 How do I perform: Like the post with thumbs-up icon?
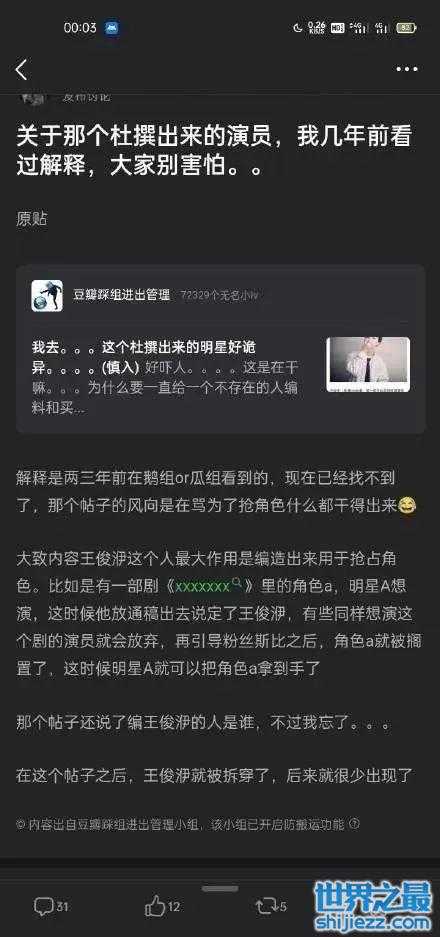point(162,907)
